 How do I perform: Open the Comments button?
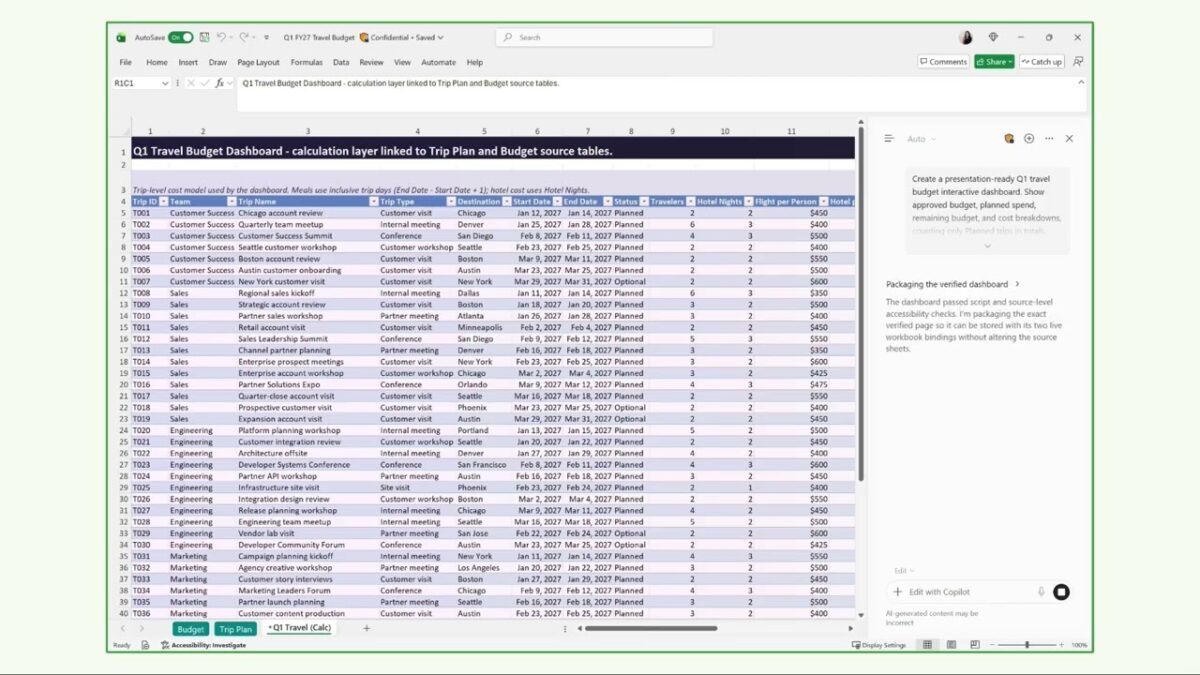(x=943, y=62)
